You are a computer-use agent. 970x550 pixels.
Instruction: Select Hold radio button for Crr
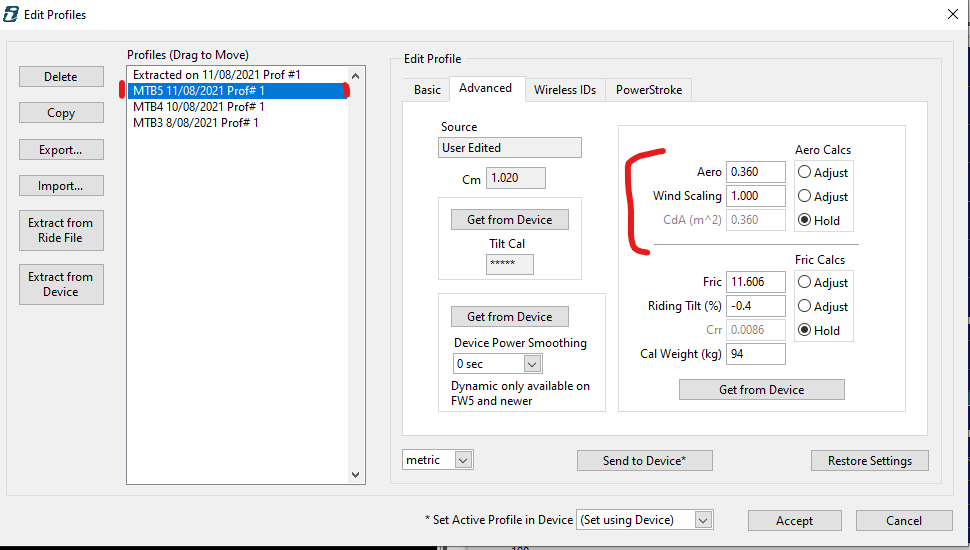[804, 330]
